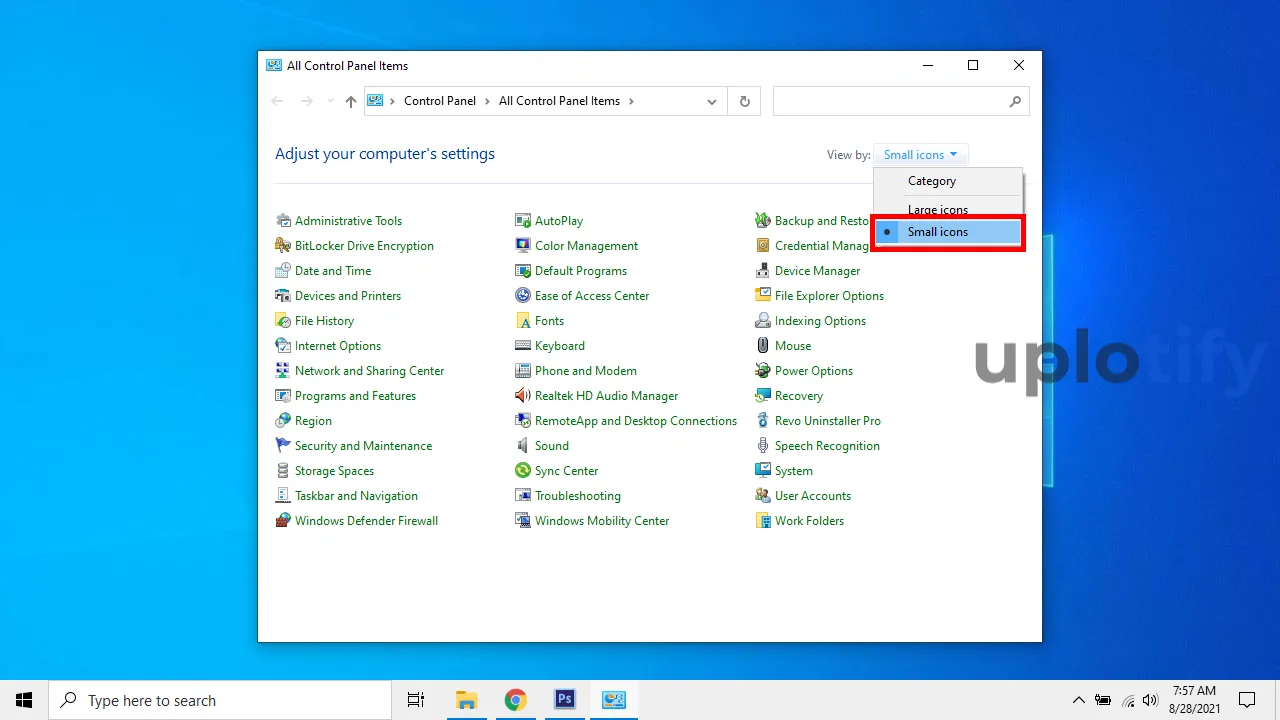Open the Troubleshooting link
The width and height of the screenshot is (1280, 720).
point(578,496)
